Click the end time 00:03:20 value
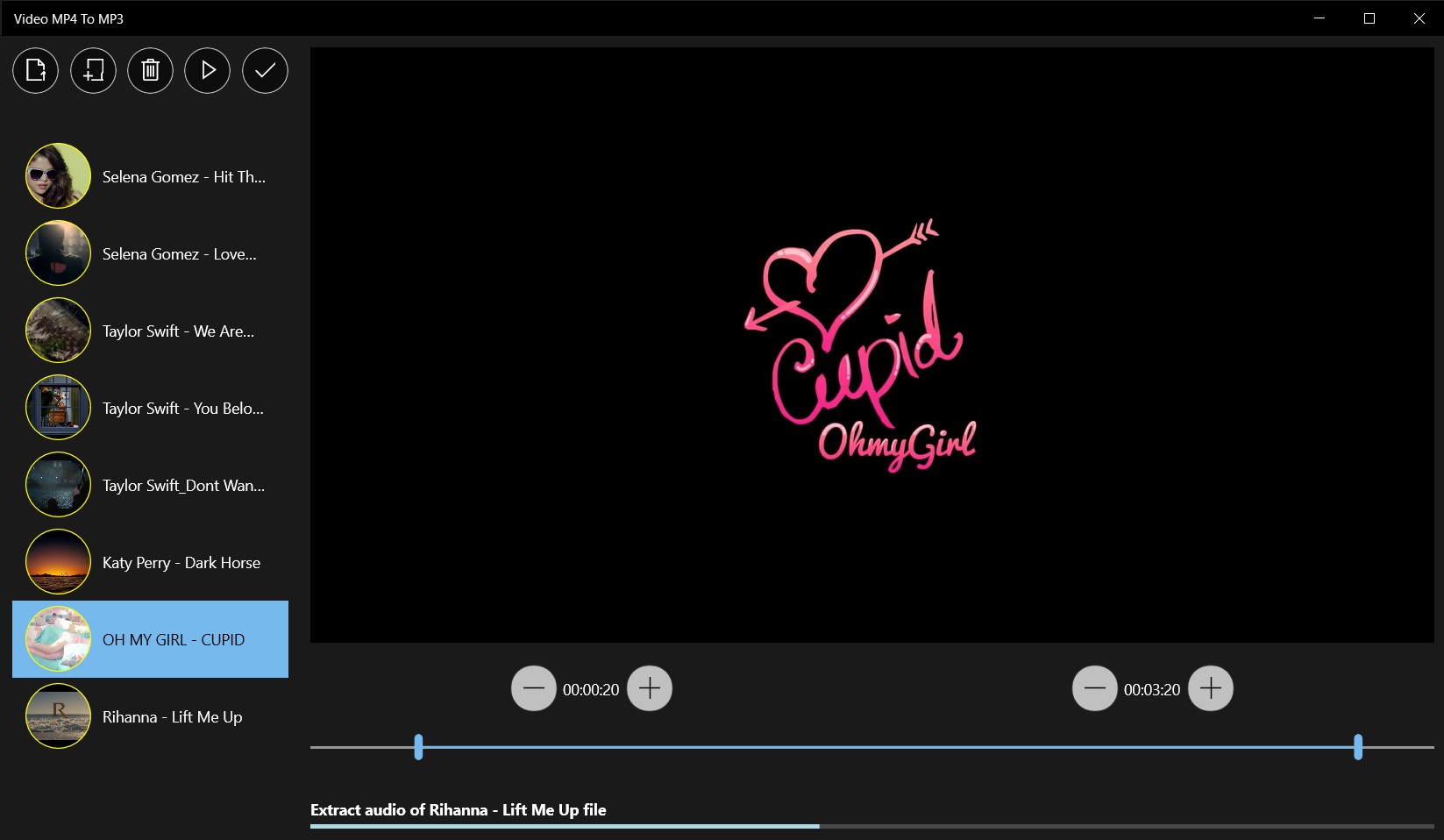Viewport: 1444px width, 840px height. pos(1152,690)
